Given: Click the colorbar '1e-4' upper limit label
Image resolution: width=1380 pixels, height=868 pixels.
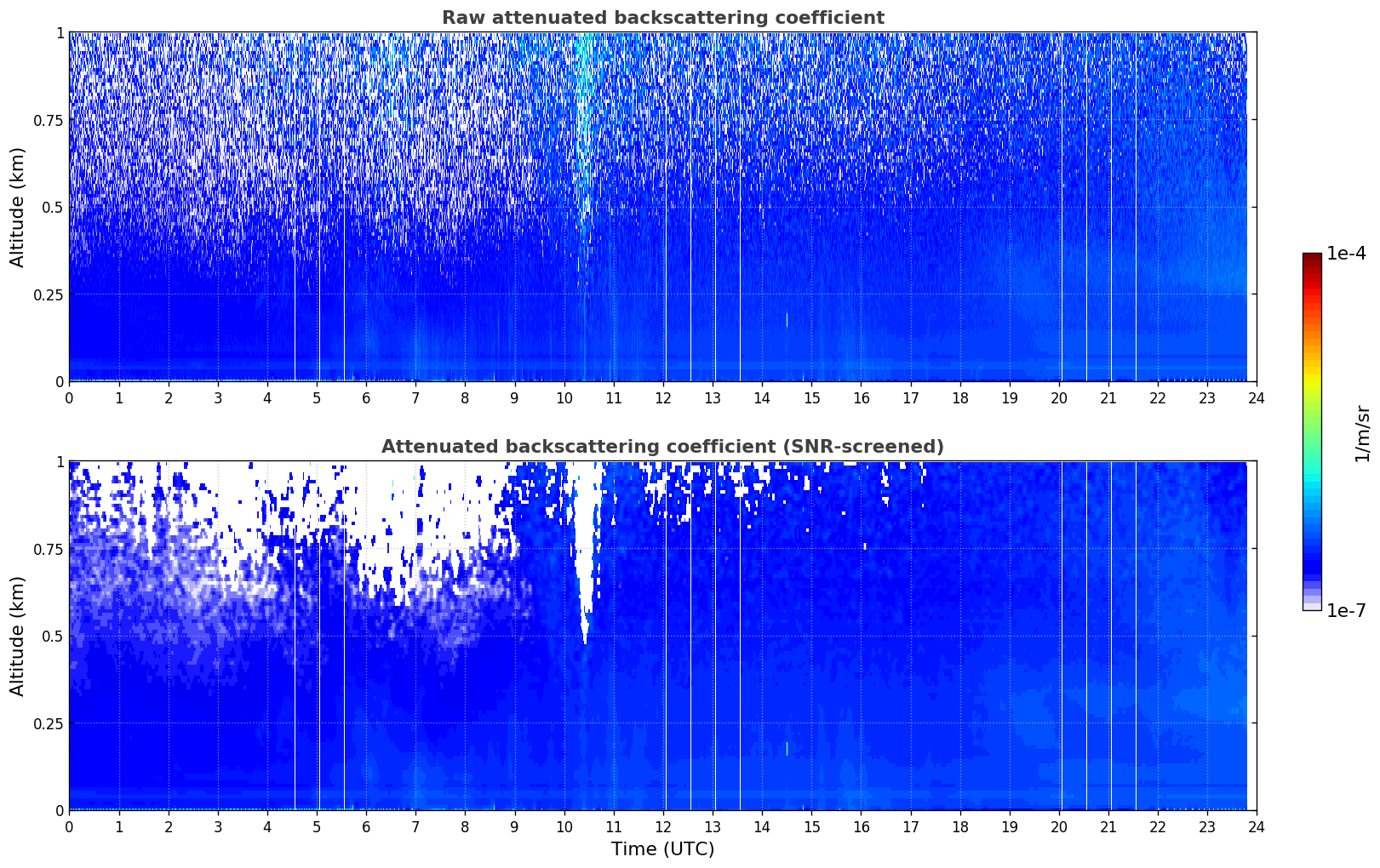Looking at the screenshot, I should [1346, 254].
